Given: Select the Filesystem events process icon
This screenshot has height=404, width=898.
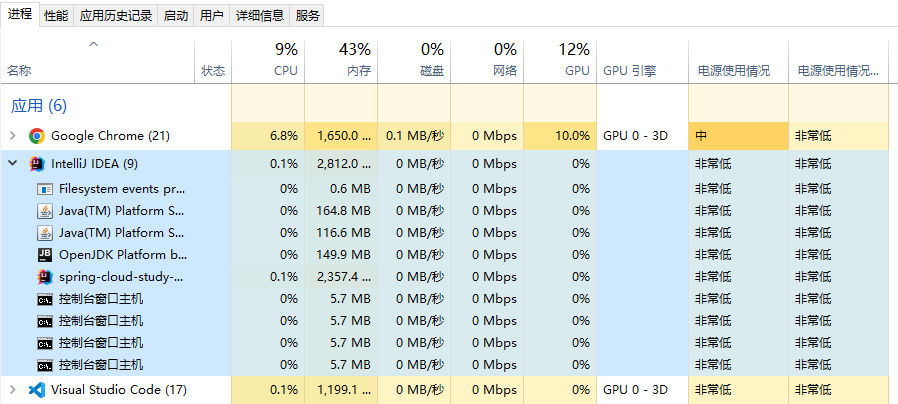Looking at the screenshot, I should [45, 188].
